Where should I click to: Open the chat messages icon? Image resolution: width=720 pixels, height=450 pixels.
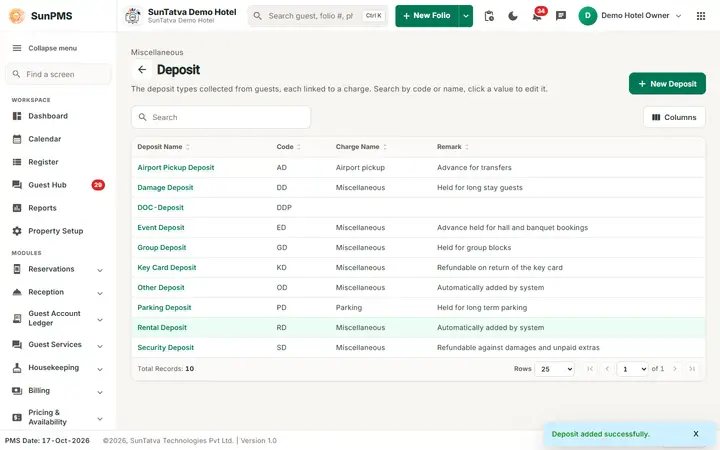[x=561, y=16]
